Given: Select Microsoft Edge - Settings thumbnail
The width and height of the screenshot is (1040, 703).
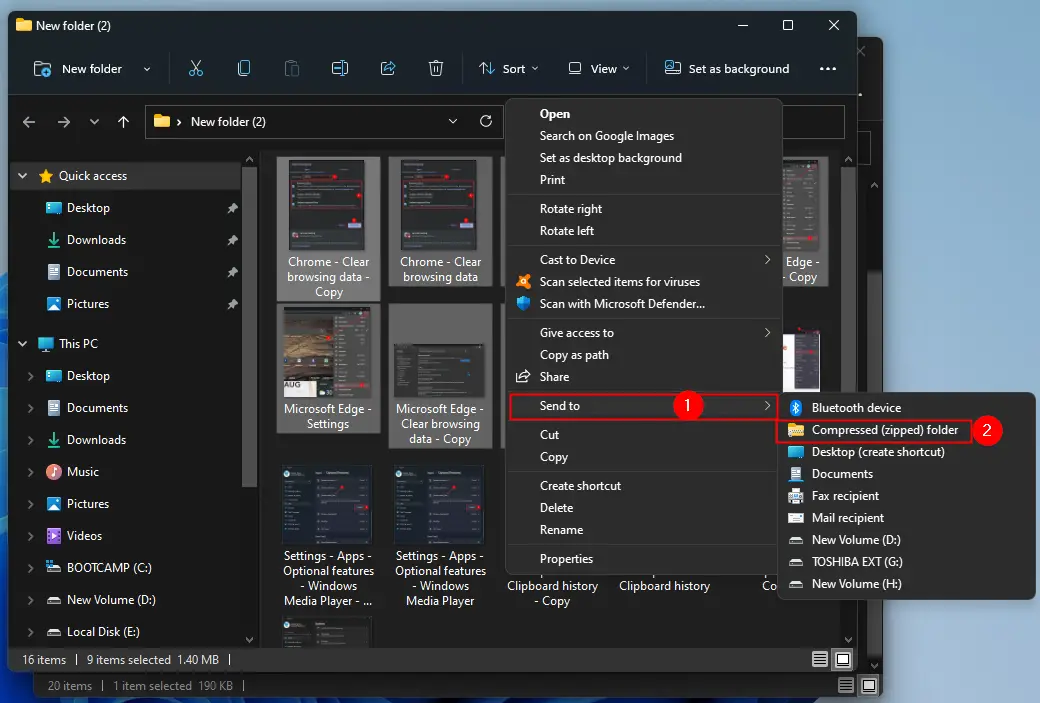Looking at the screenshot, I should coord(328,369).
